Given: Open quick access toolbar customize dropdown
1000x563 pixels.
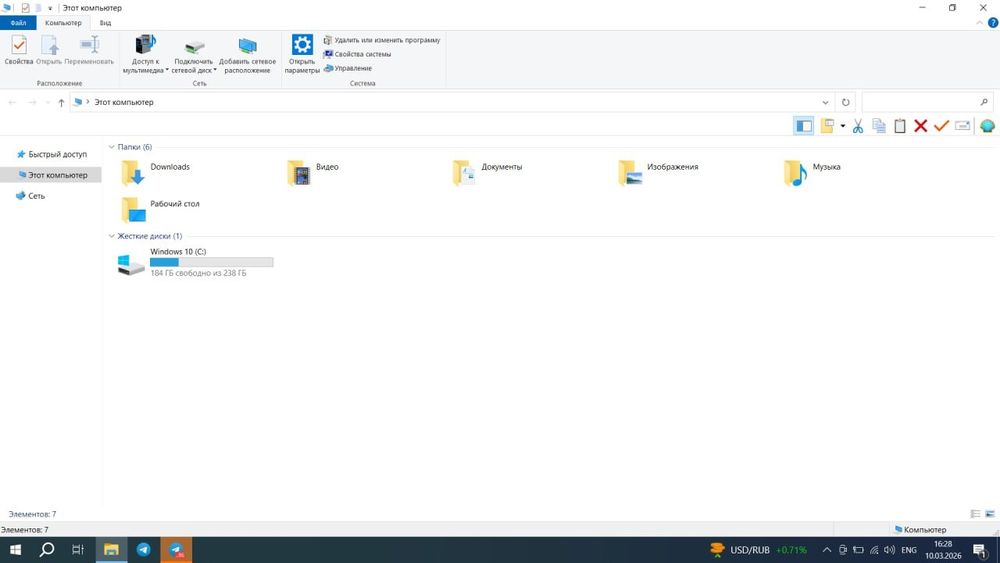Looking at the screenshot, I should (50, 8).
